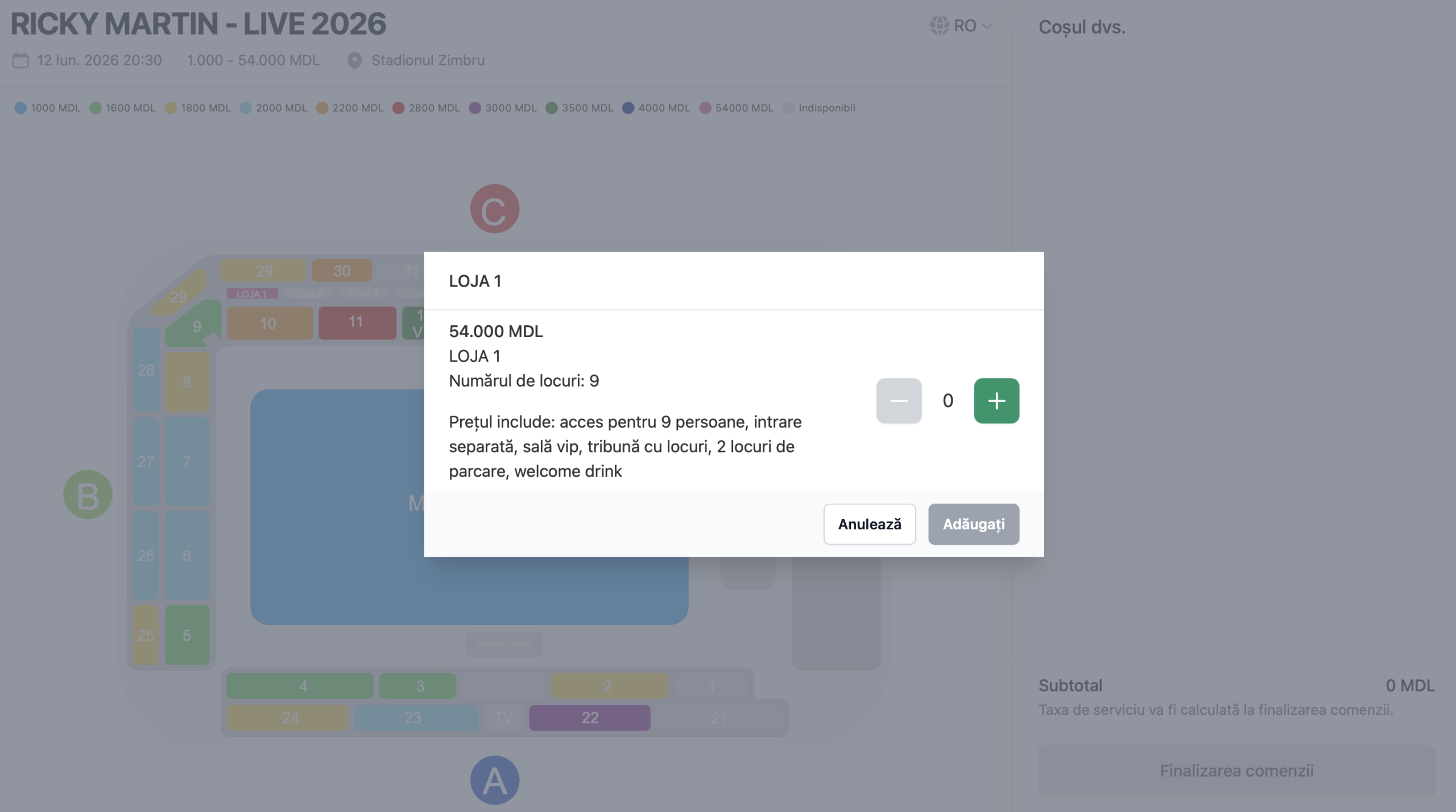Select sector 22 on the stadium map

pyautogui.click(x=589, y=718)
